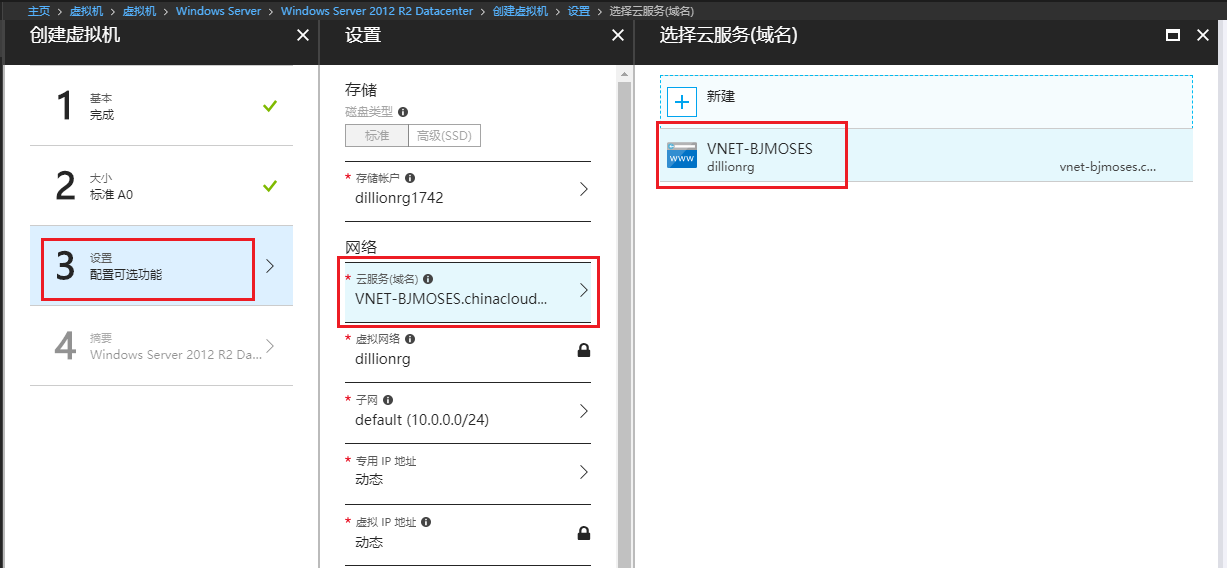Screen dimensions: 1227x568
Task: Select the 标准 disk type option
Action: (377, 136)
